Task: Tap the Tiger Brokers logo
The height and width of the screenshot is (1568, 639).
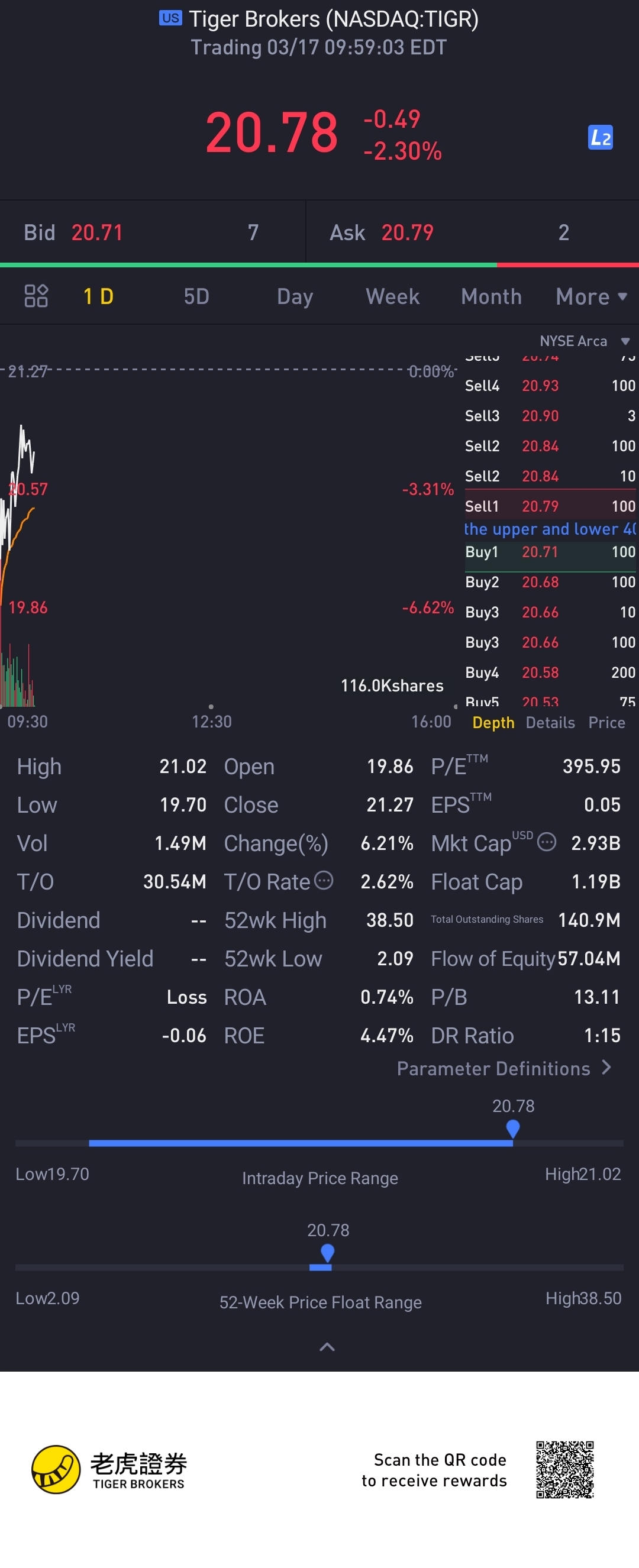Action: (x=56, y=1469)
